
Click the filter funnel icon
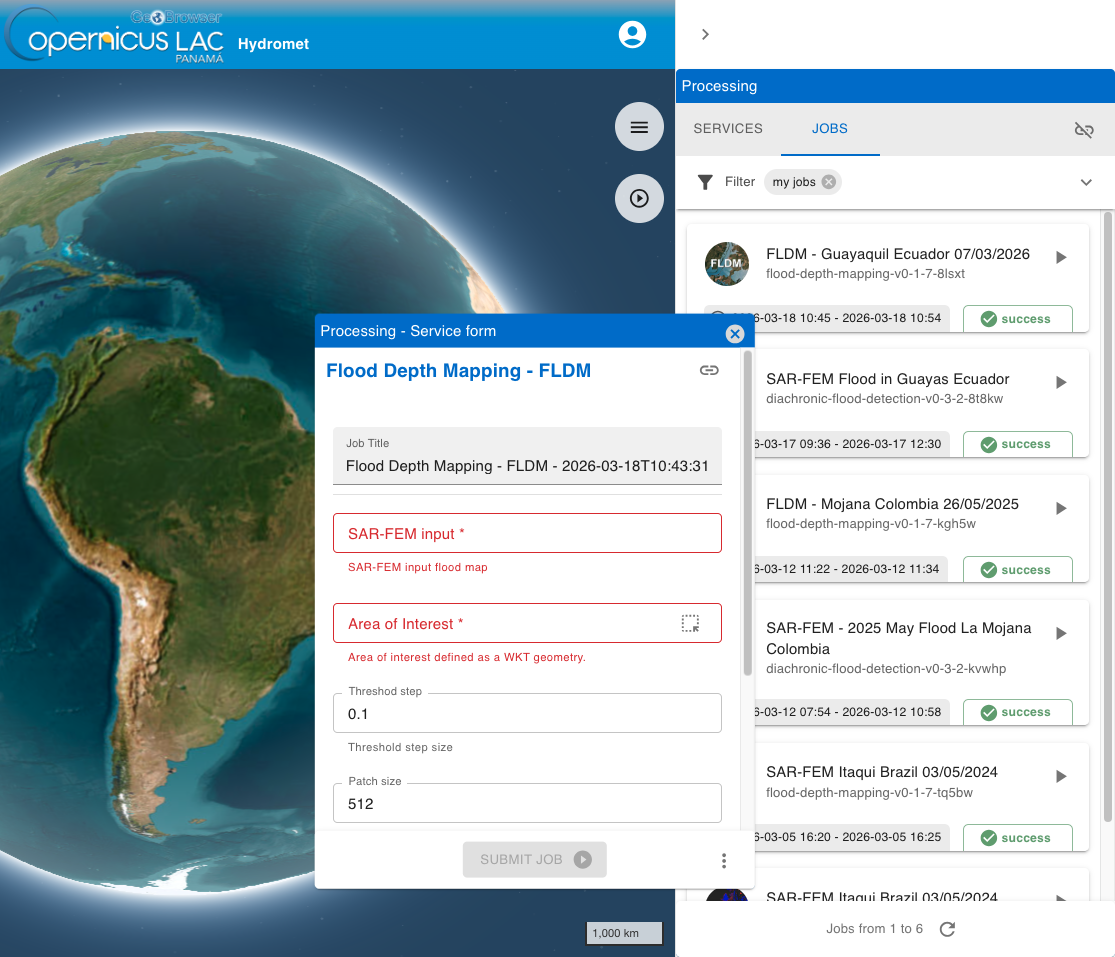point(705,182)
